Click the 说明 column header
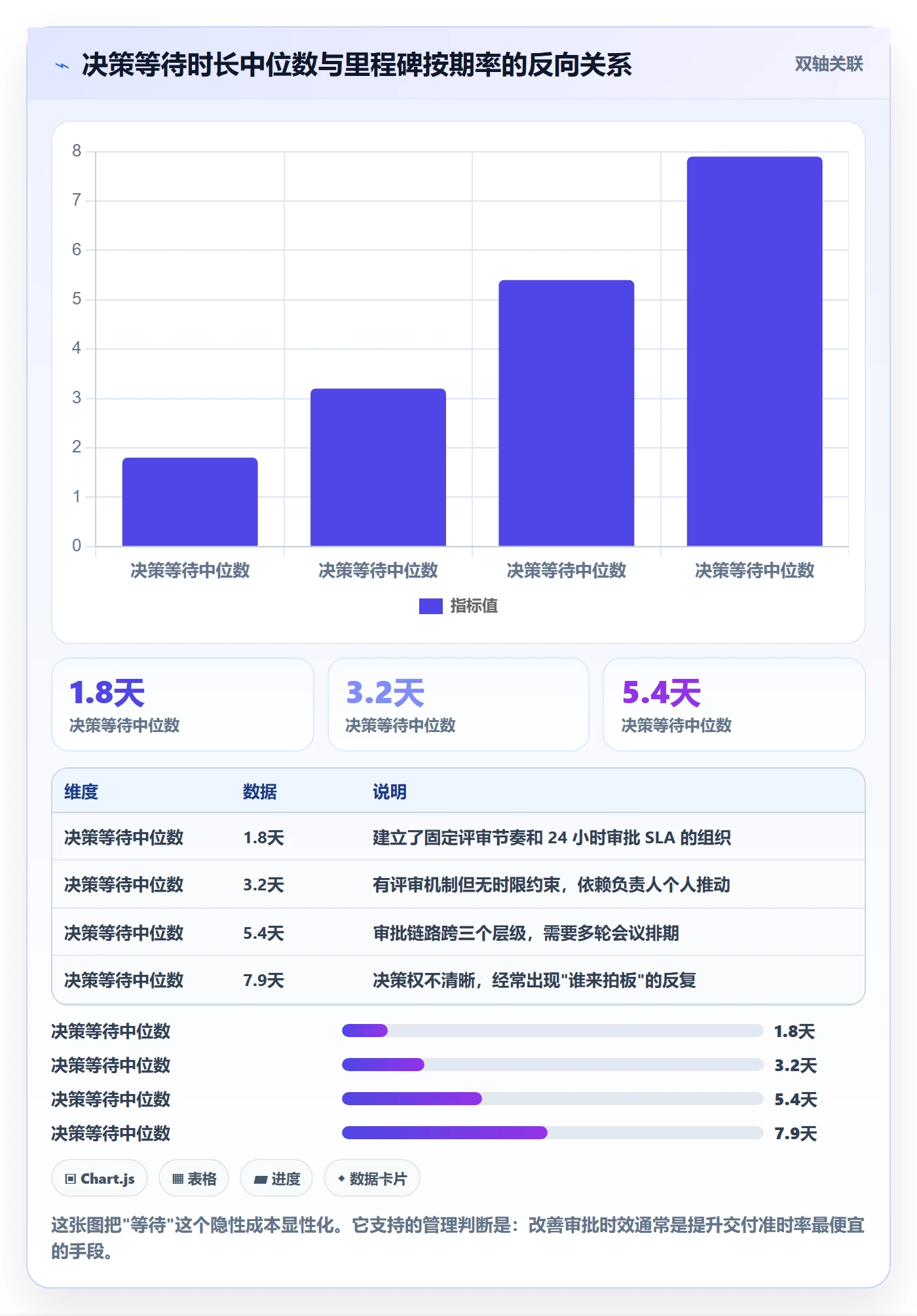 click(390, 792)
